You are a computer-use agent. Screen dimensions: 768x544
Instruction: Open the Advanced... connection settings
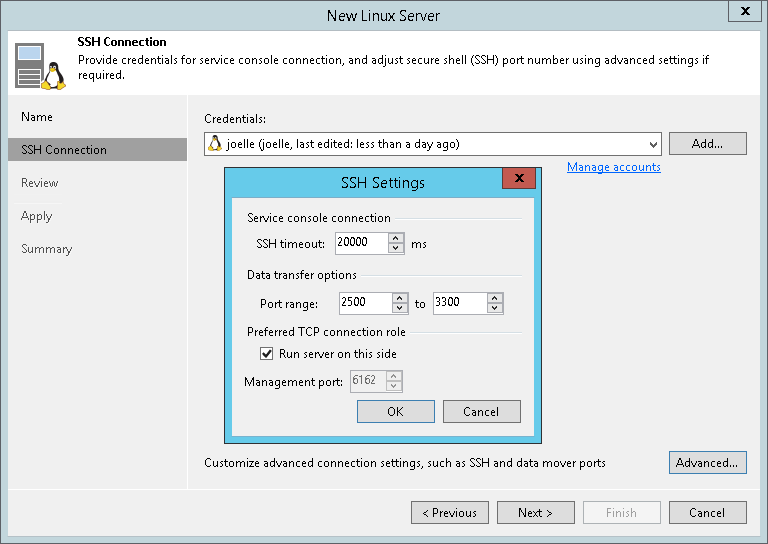(707, 463)
